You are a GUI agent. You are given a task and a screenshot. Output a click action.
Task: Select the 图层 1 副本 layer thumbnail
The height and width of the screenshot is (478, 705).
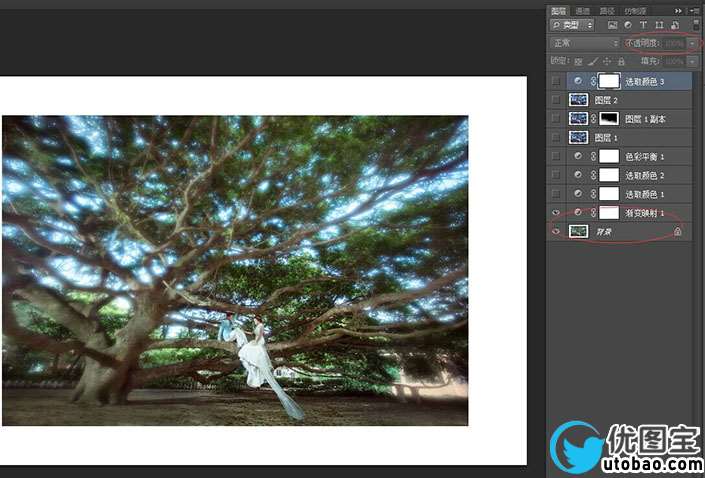(578, 119)
